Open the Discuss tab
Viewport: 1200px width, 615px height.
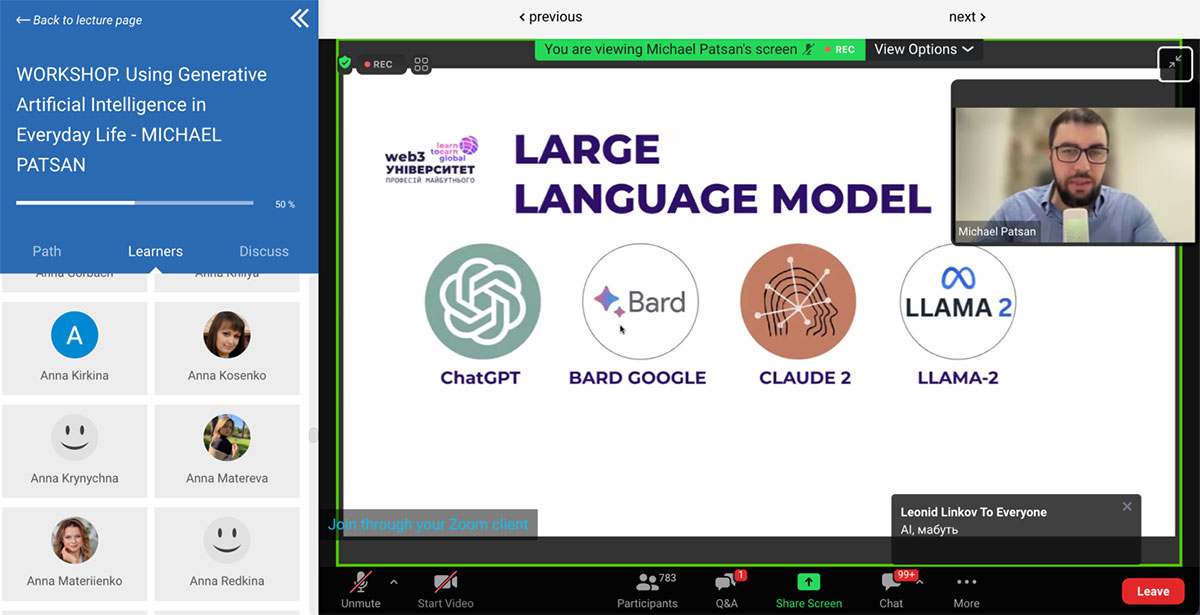point(264,251)
